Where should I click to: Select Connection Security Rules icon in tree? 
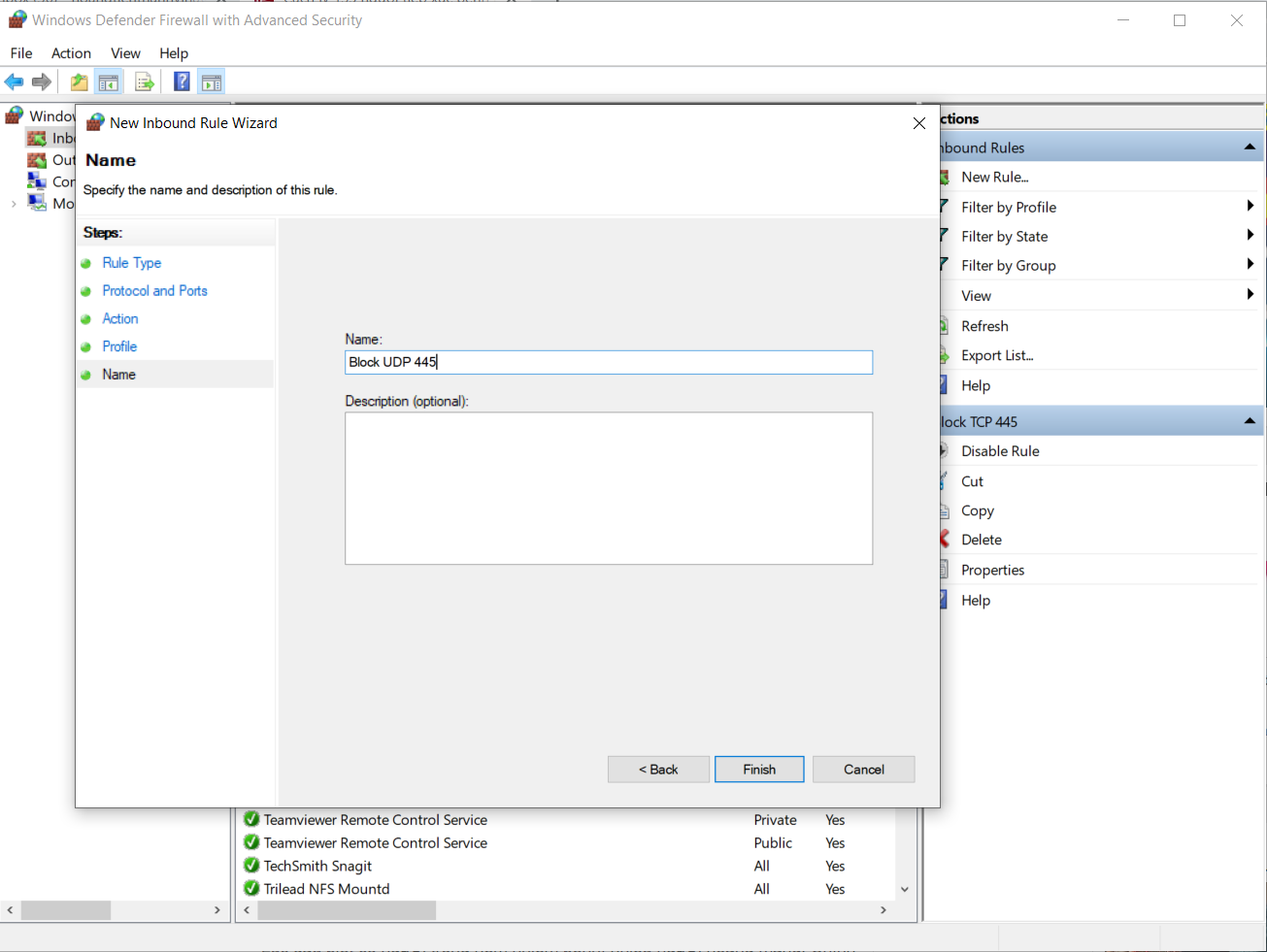37,181
